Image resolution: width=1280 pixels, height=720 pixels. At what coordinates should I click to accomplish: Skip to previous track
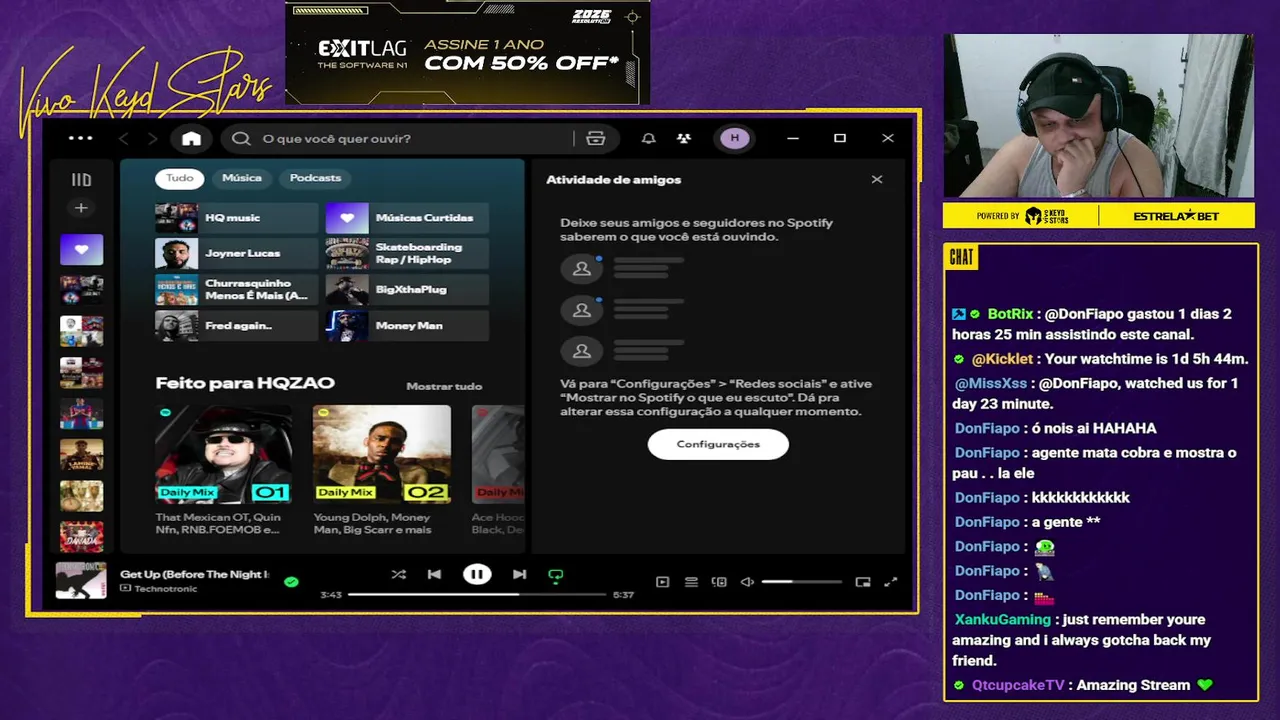coord(434,574)
